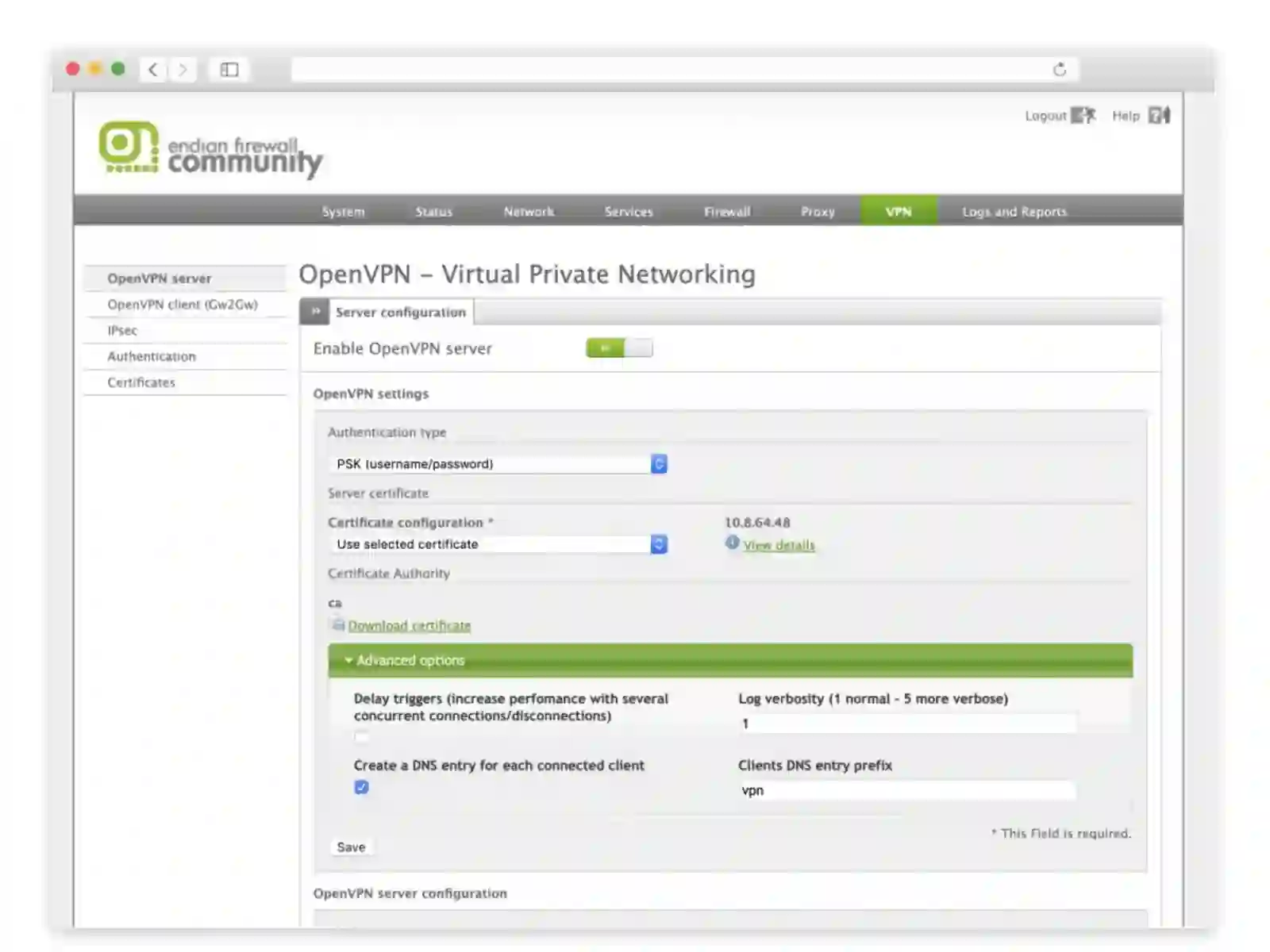Uncheck Create a DNS entry checkbox
The height and width of the screenshot is (952, 1270).
click(361, 787)
